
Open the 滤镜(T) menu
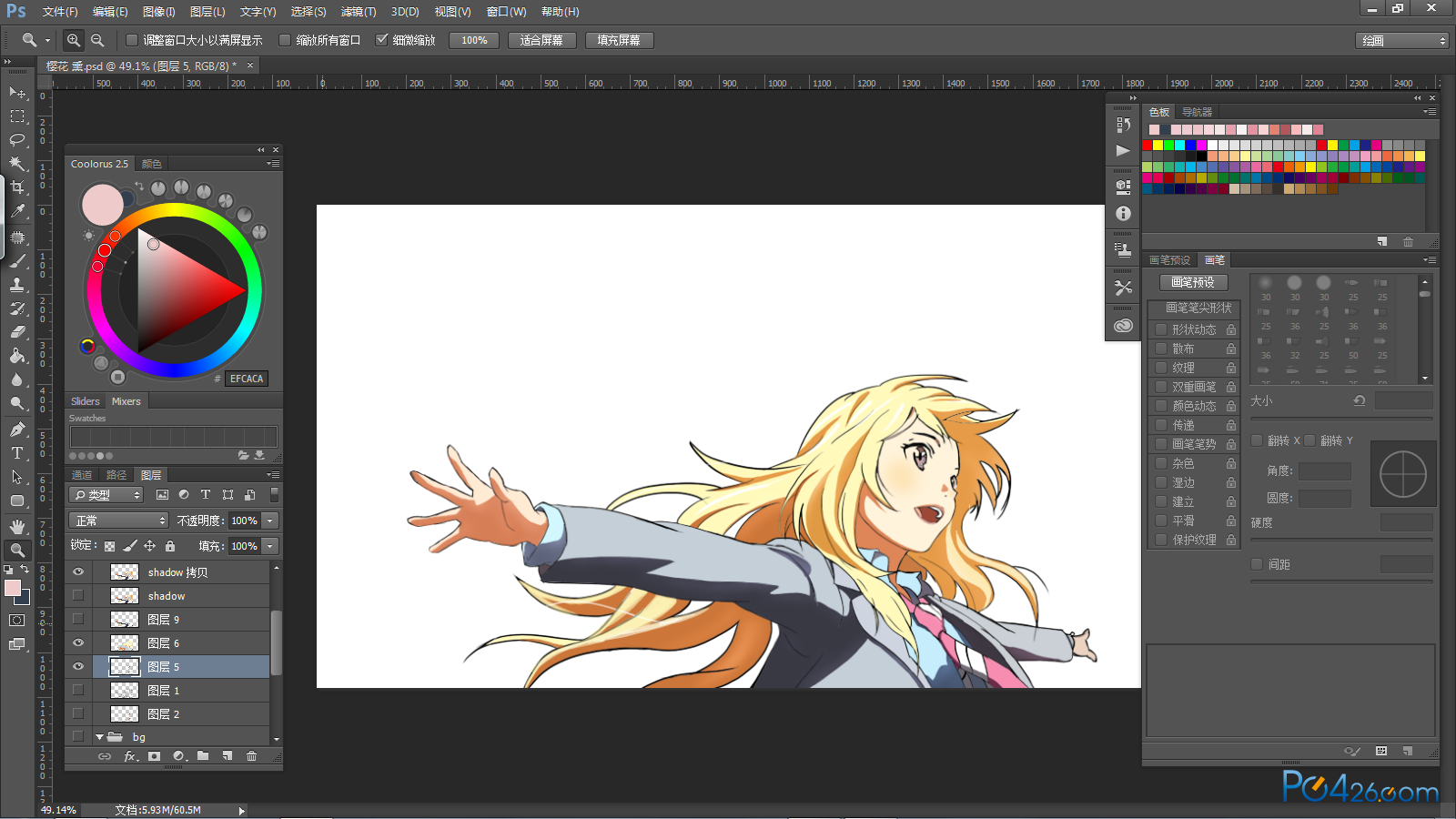coord(359,12)
